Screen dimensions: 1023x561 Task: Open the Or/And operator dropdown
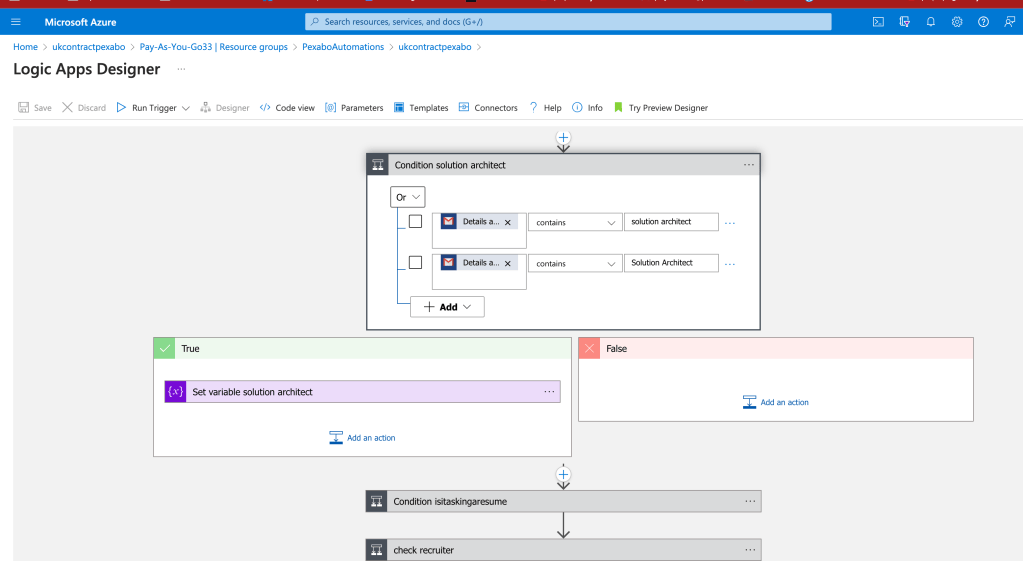[408, 197]
